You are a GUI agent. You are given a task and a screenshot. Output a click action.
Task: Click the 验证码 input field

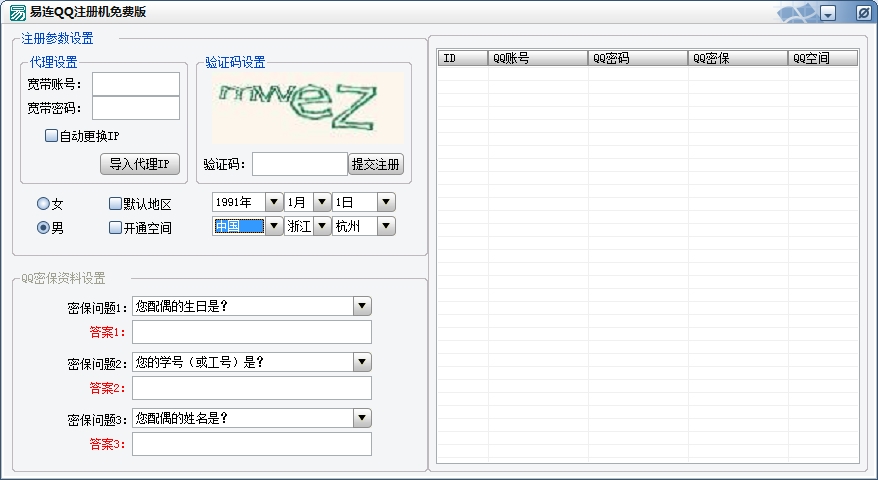pyautogui.click(x=299, y=164)
